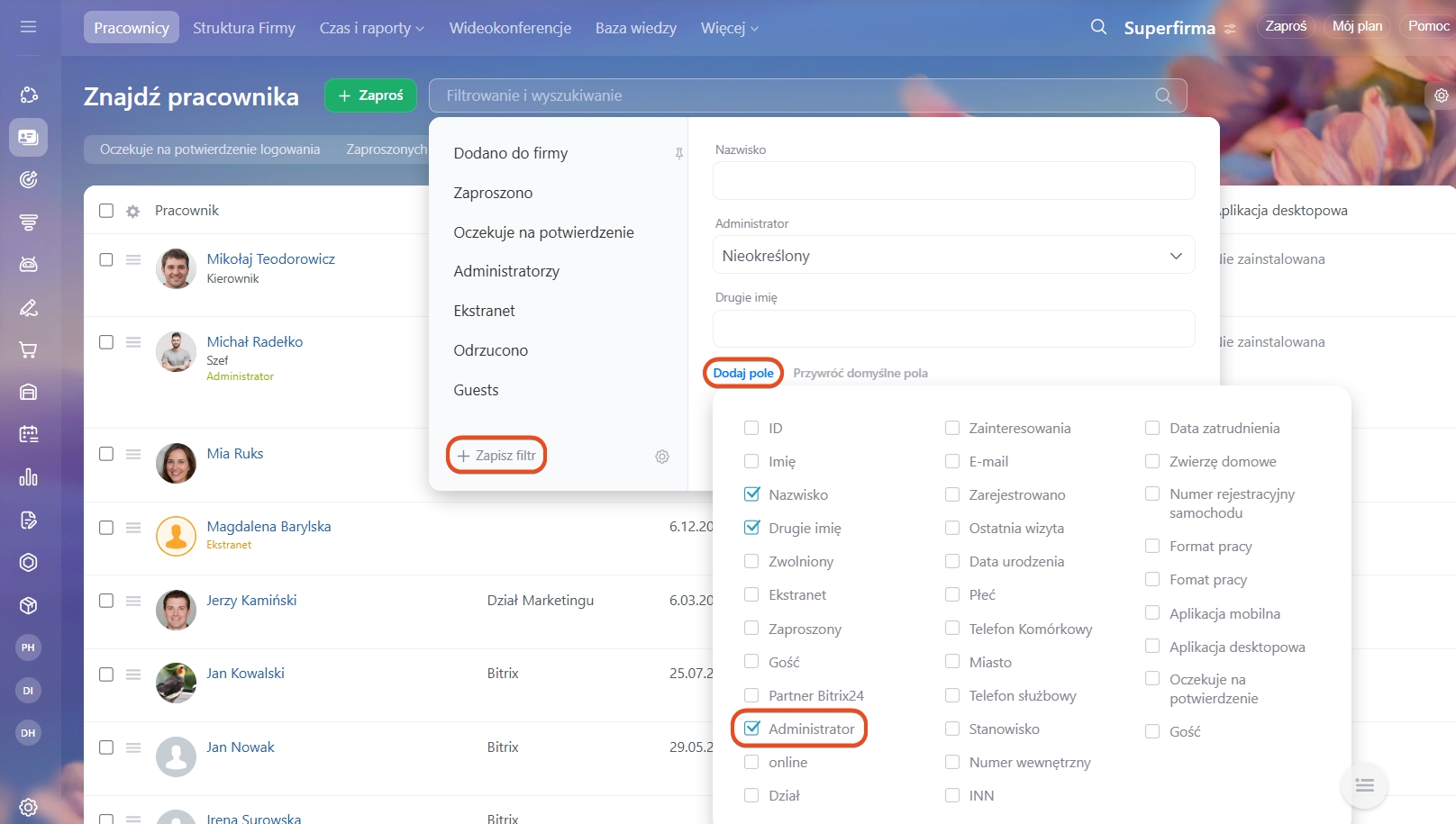Open row menu for Jerzy Kamiński

coord(133,601)
